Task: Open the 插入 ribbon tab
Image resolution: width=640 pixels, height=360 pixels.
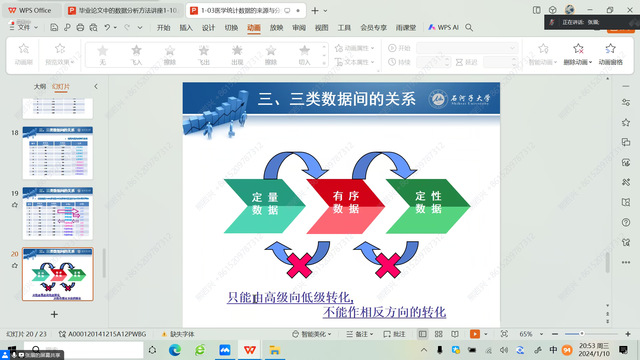Action: (x=186, y=27)
